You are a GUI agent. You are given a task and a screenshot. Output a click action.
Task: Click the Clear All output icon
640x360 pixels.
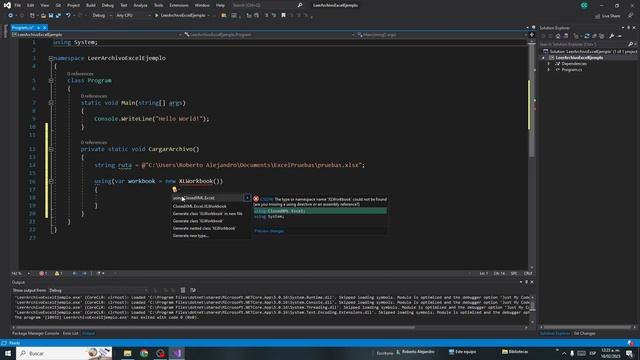(183, 291)
